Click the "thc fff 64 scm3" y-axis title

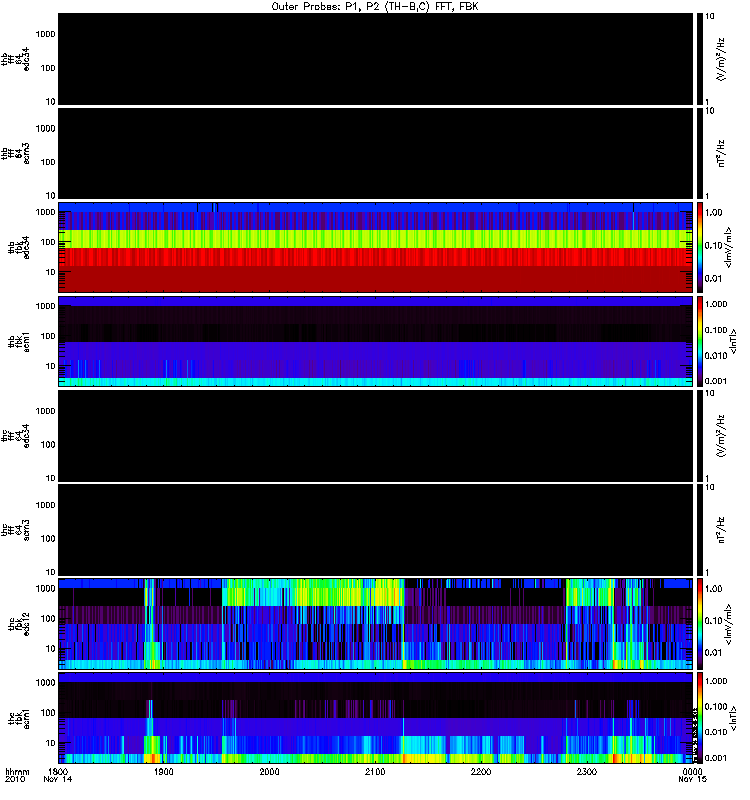tap(15, 530)
